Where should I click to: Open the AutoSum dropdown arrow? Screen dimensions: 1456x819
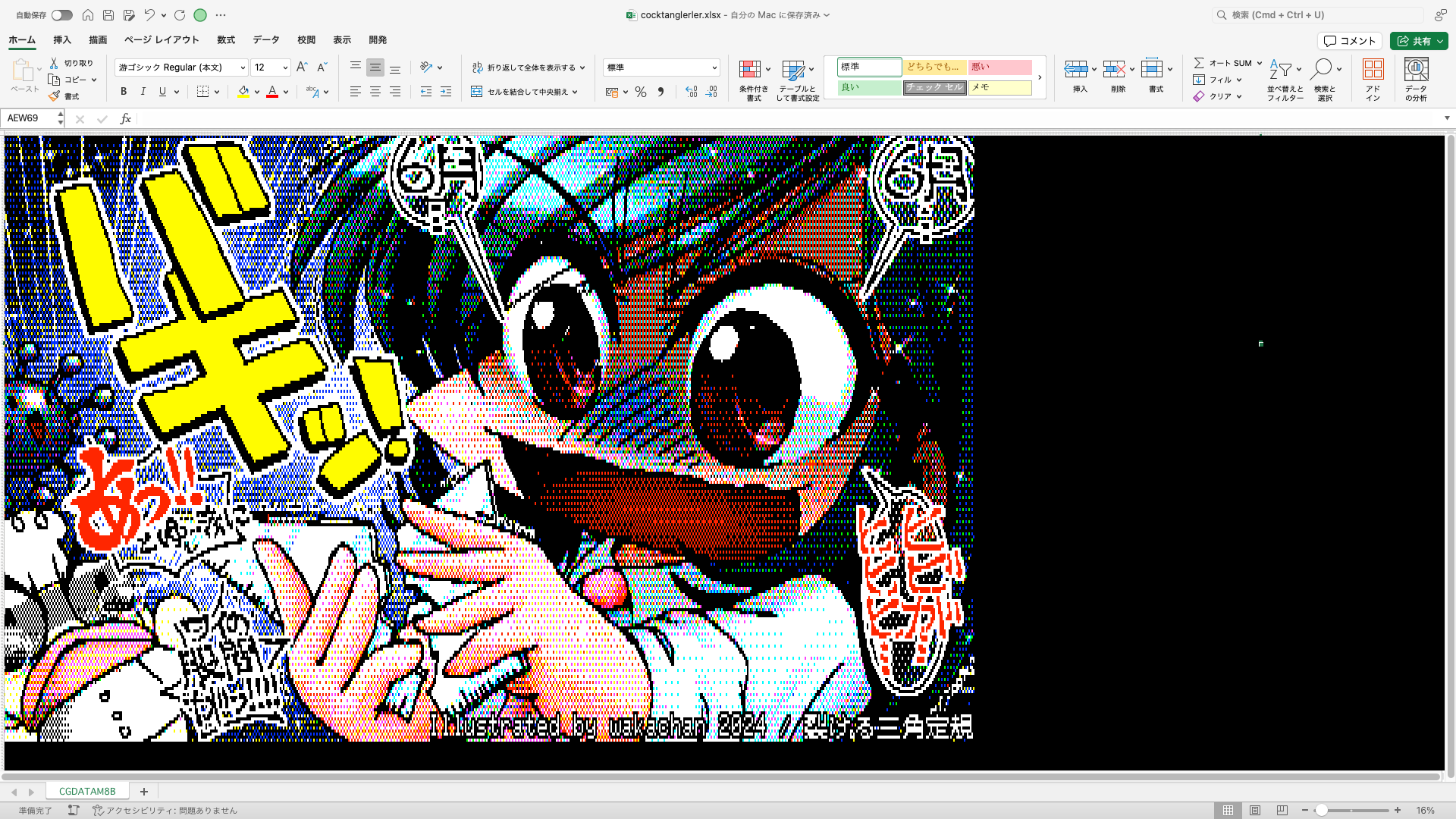[1260, 63]
